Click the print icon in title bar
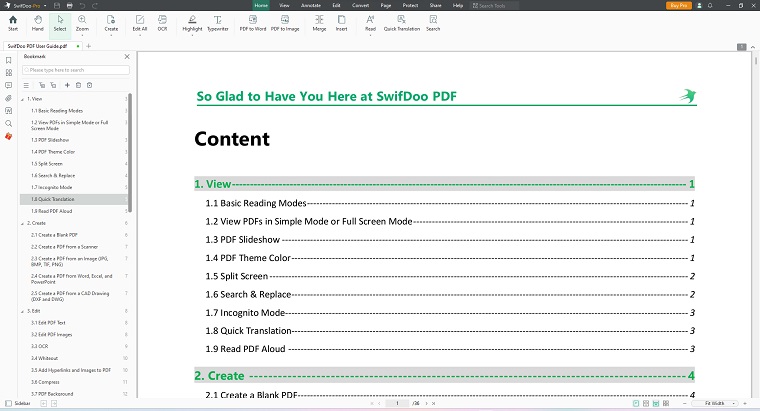The image size is (760, 411). pyautogui.click(x=70, y=5)
